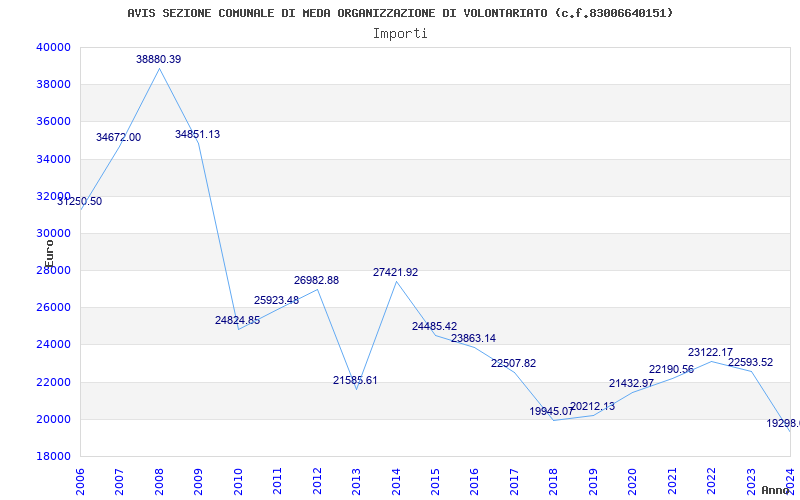Select data label 22507.82

(x=514, y=364)
